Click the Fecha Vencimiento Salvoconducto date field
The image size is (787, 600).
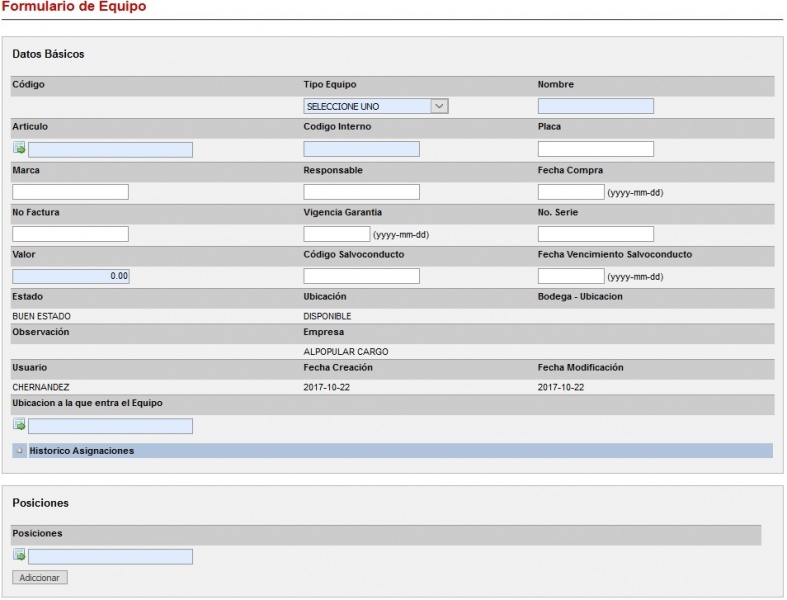(x=570, y=276)
